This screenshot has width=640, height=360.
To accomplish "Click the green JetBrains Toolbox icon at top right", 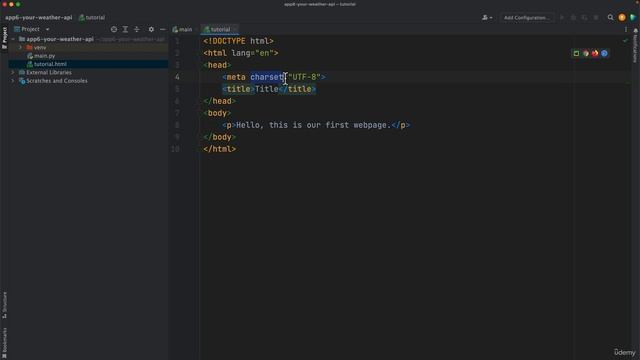I will coord(633,18).
